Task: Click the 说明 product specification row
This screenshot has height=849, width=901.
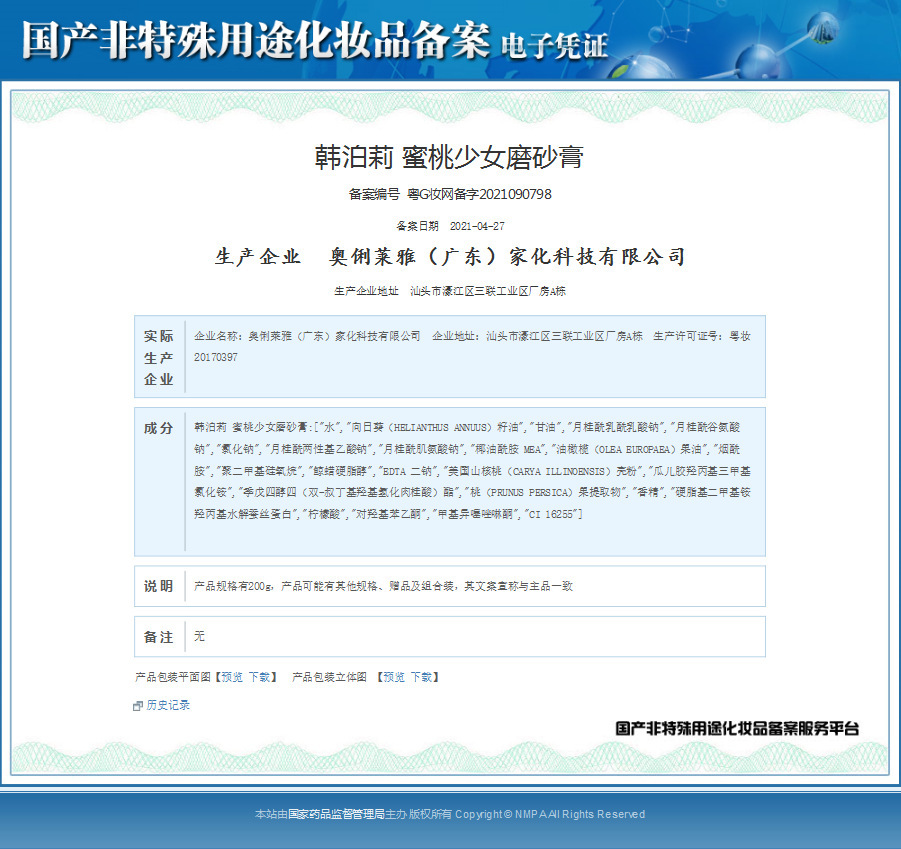Action: [450, 586]
